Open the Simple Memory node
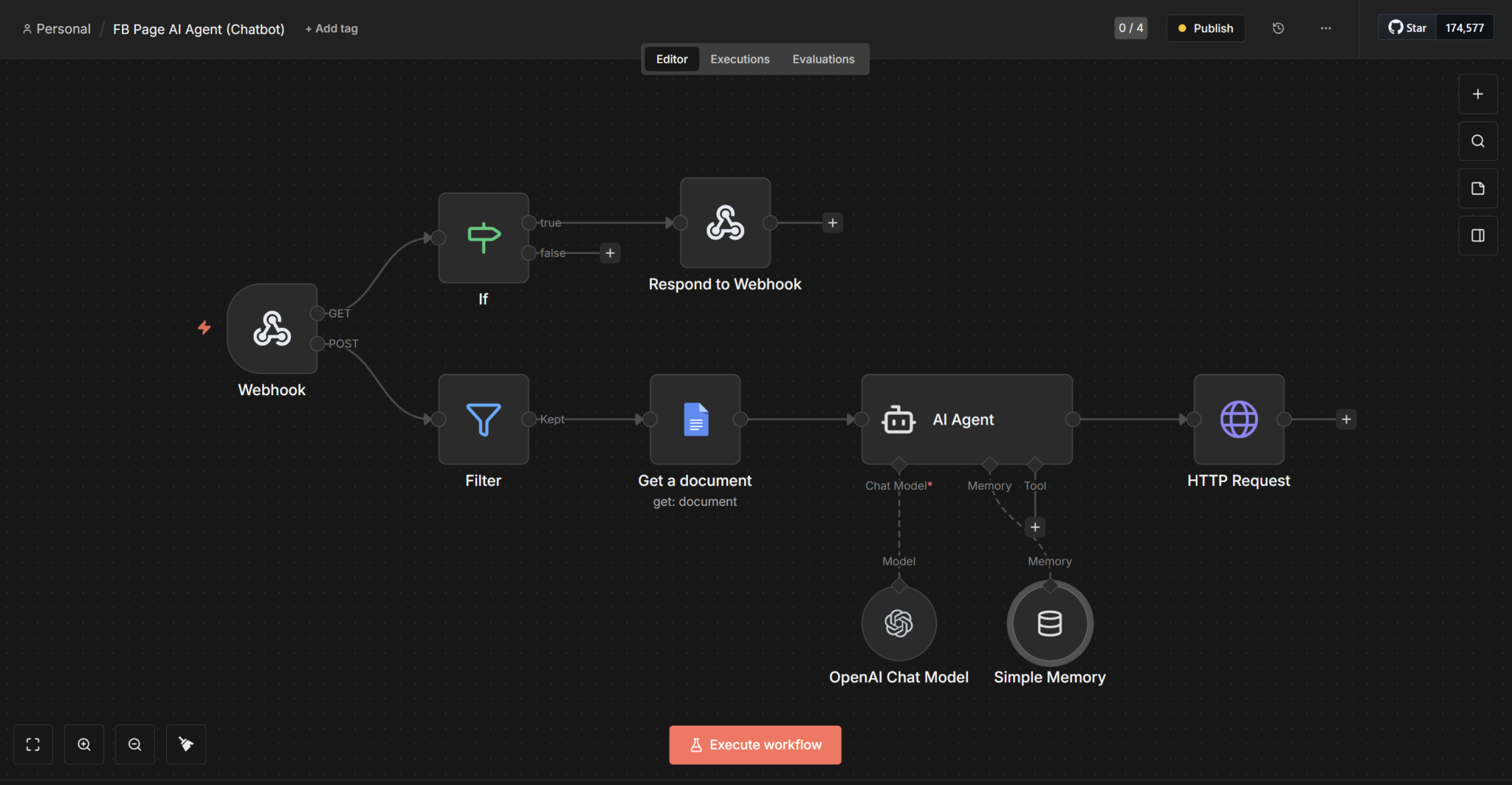 point(1050,623)
